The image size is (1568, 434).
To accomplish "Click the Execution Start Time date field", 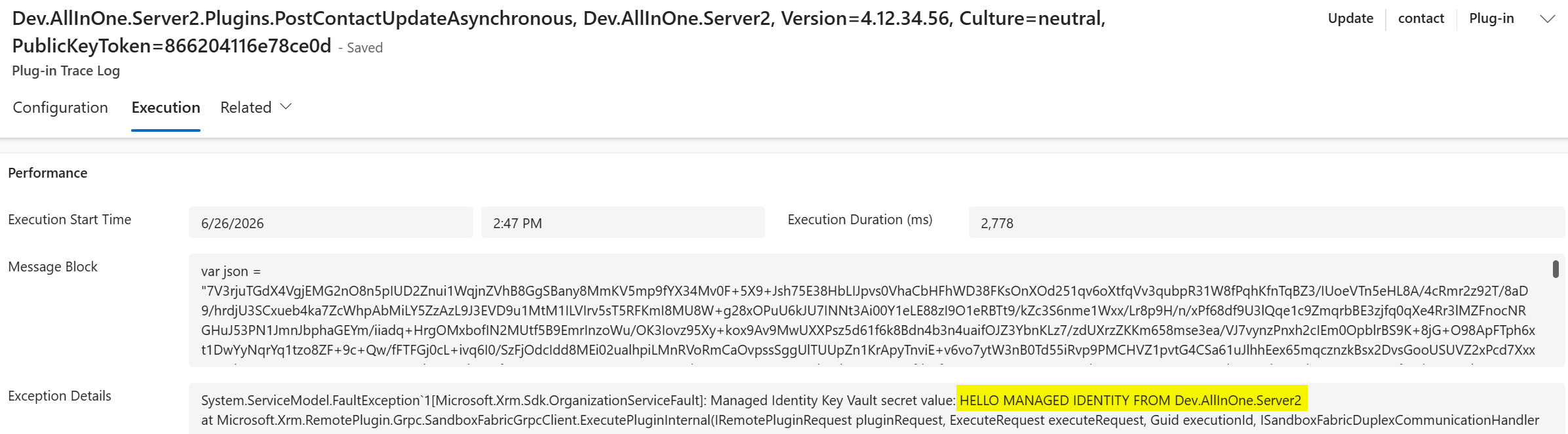I will 330,223.
